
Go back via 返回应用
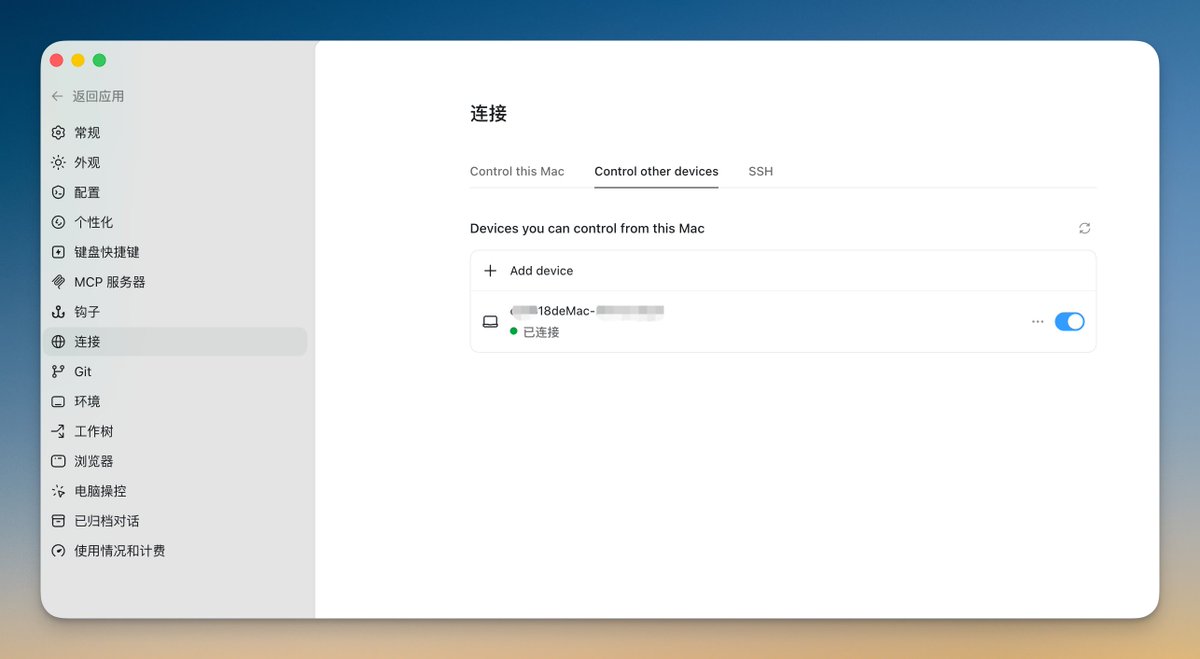pyautogui.click(x=98, y=96)
